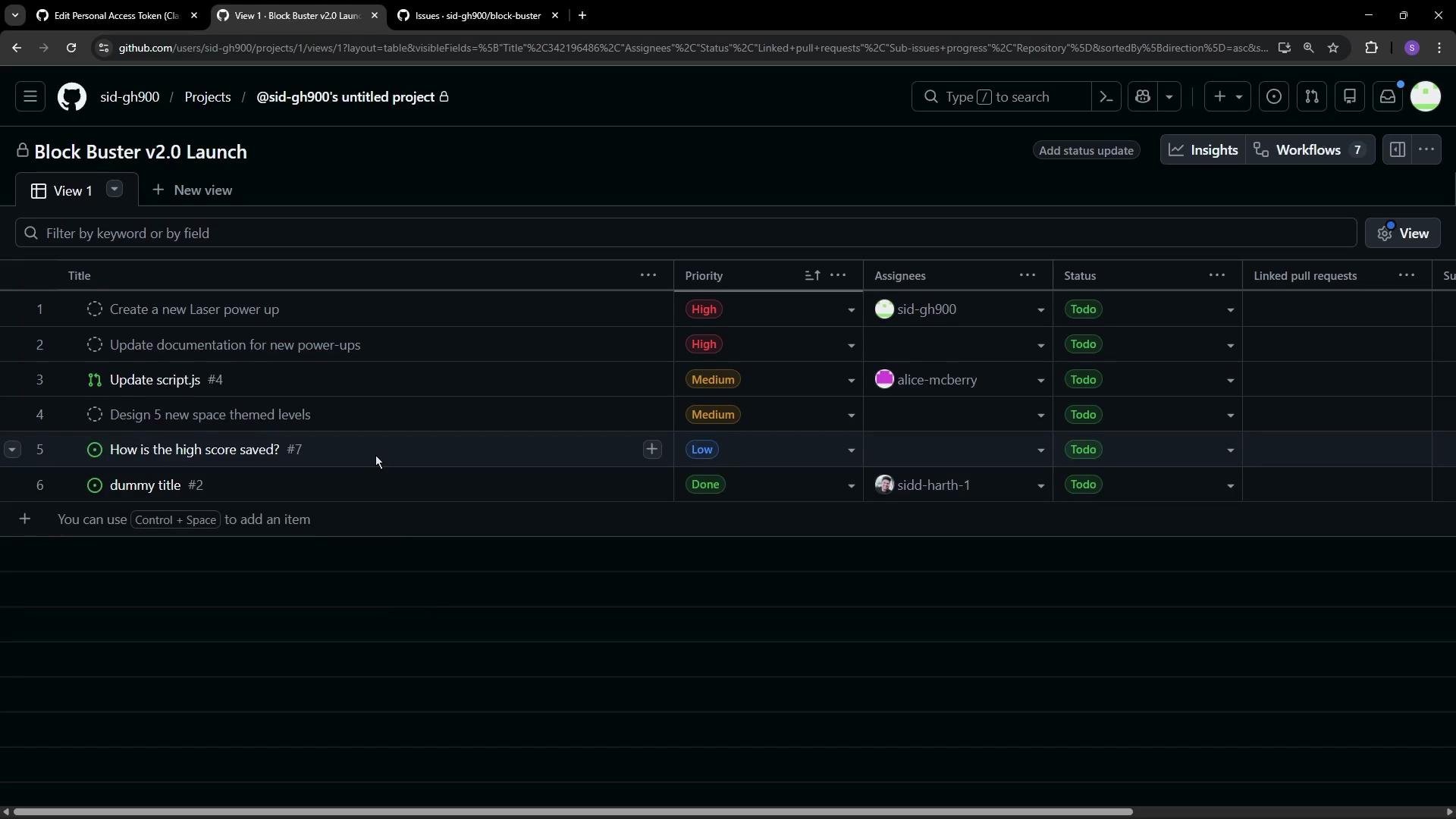Open assignee dropdown for alice-mcberry
Image resolution: width=1456 pixels, height=819 pixels.
coord(1040,381)
